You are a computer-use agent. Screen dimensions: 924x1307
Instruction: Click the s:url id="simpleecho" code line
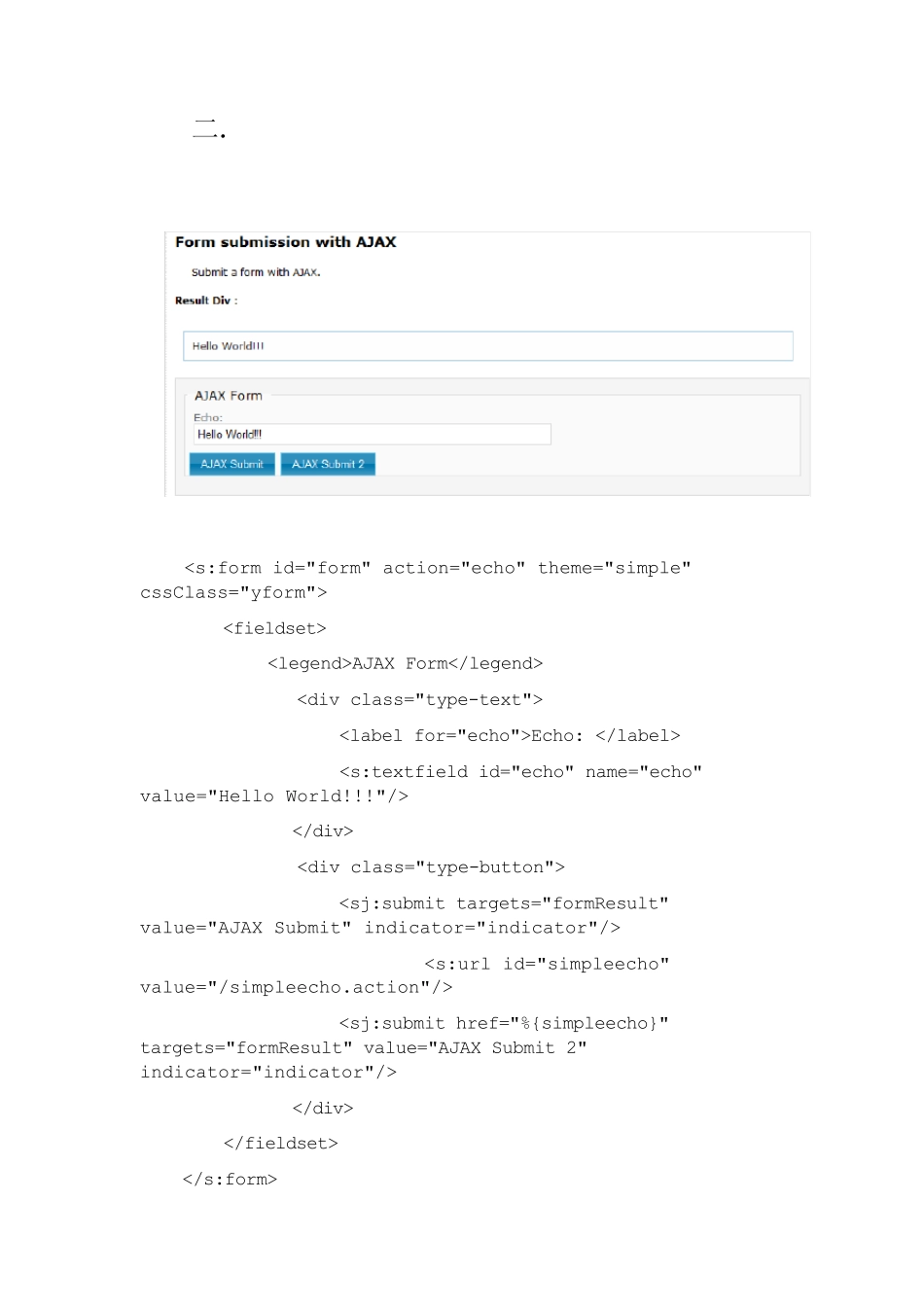(x=547, y=964)
